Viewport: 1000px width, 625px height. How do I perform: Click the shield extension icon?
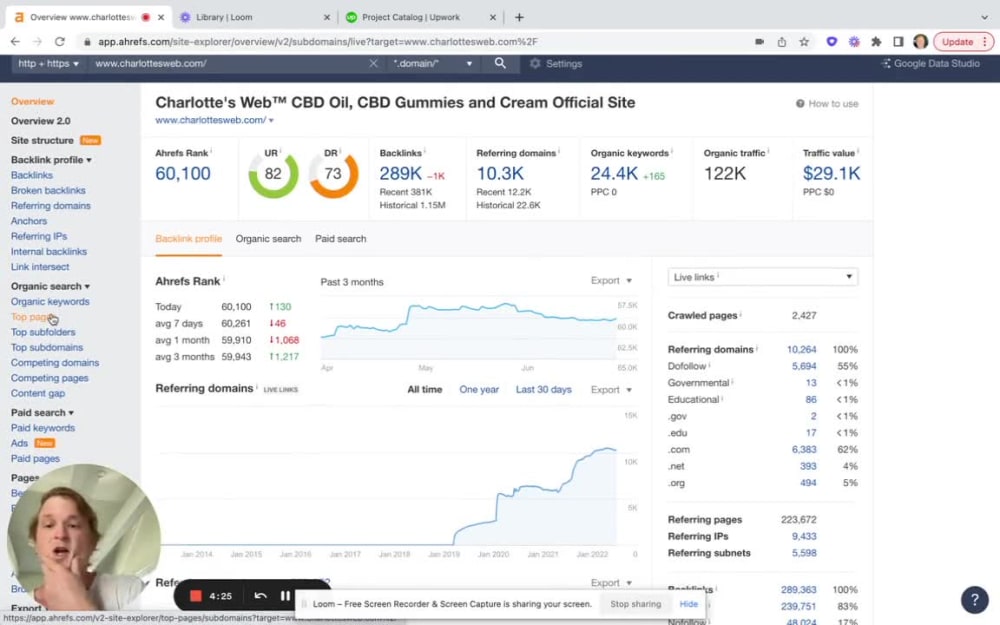point(832,42)
